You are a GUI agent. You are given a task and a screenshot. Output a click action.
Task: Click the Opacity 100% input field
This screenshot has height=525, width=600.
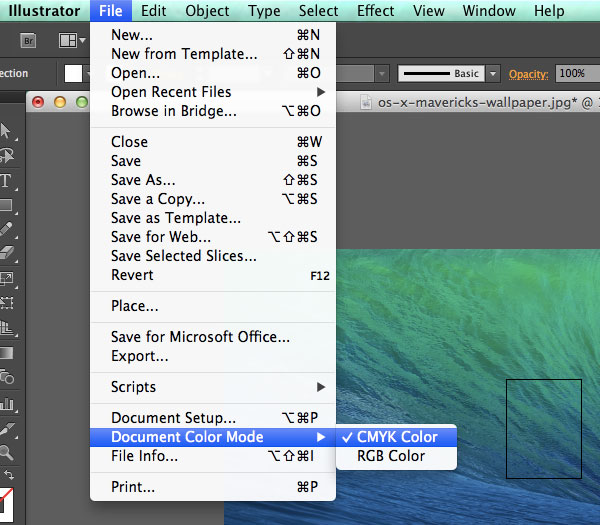coord(576,74)
